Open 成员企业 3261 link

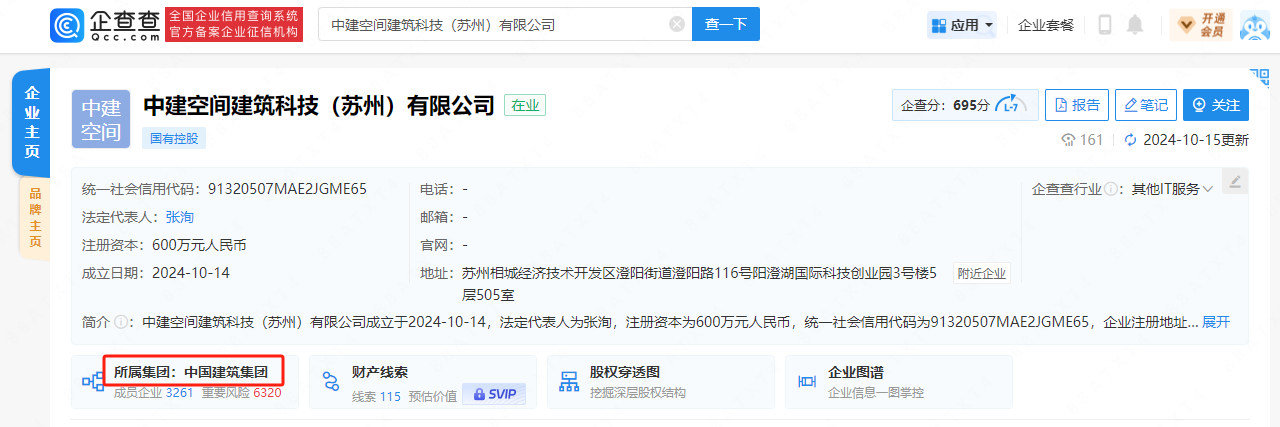coord(154,393)
